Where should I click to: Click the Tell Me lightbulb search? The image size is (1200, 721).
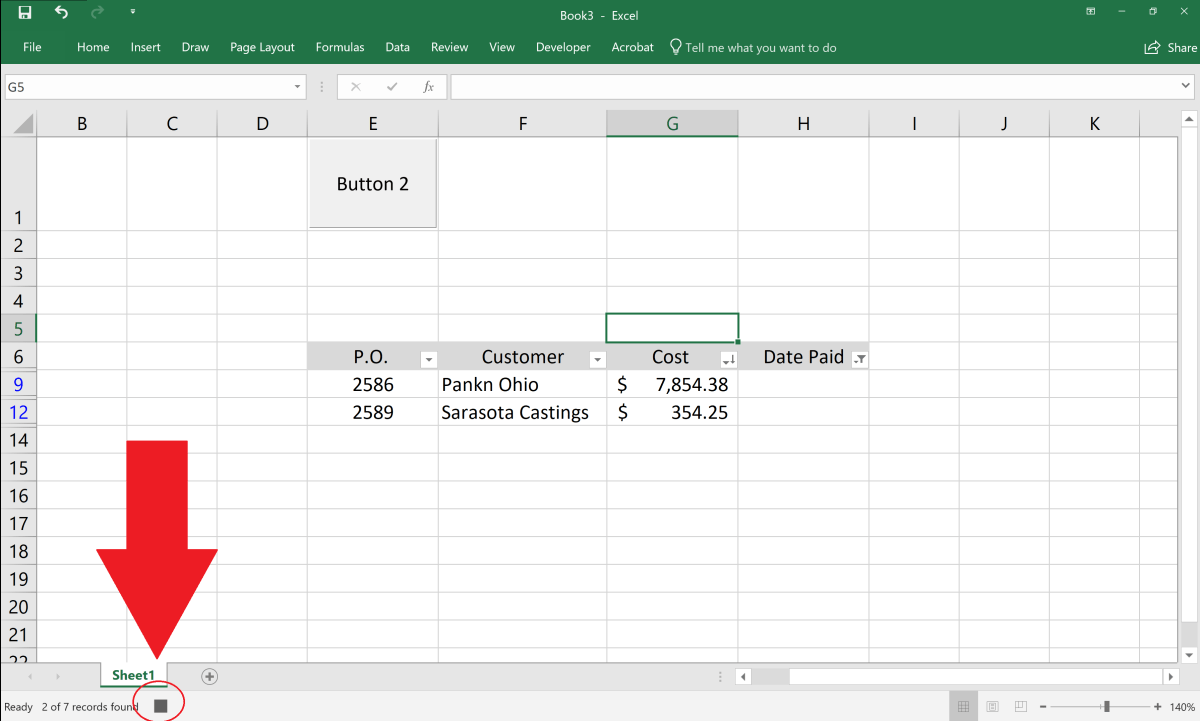point(674,46)
